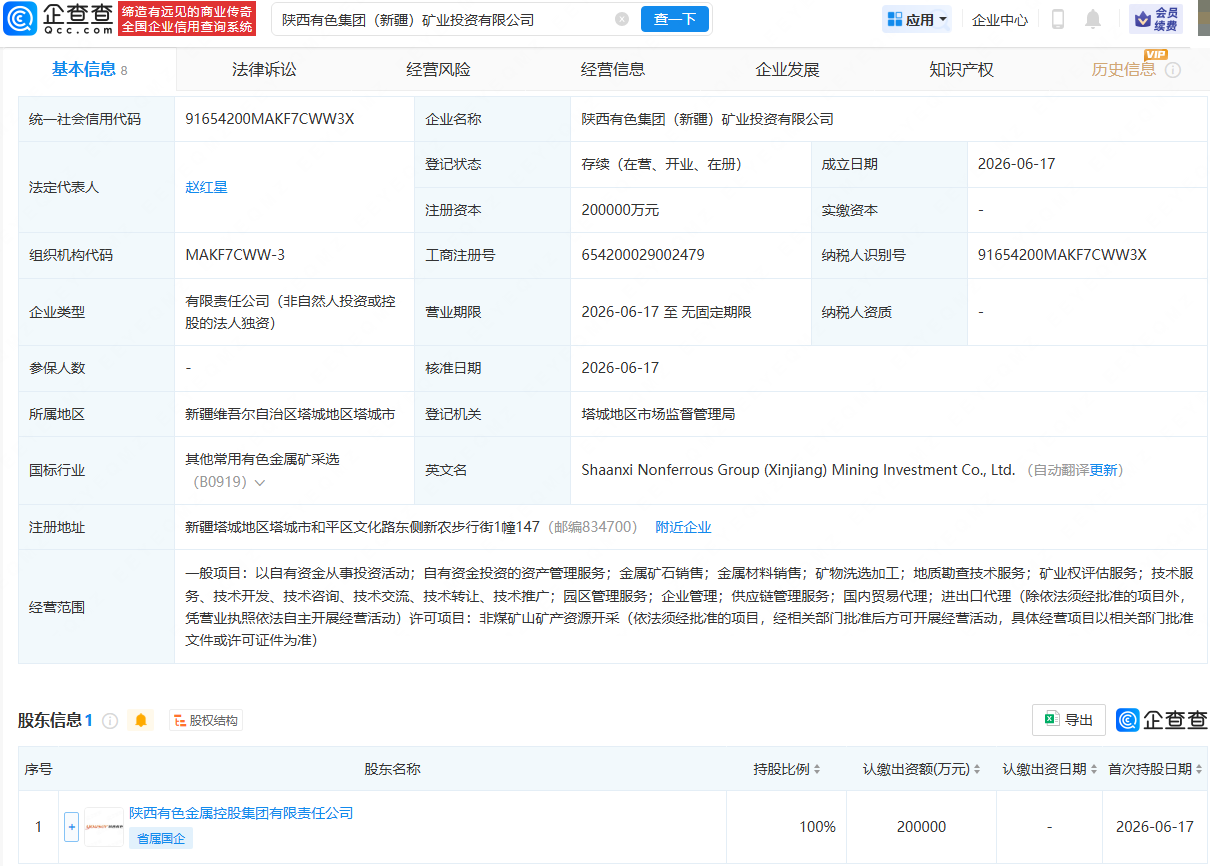Expand the industry code B0919 chevron
Viewport: 1210px width, 866px height.
click(x=260, y=482)
